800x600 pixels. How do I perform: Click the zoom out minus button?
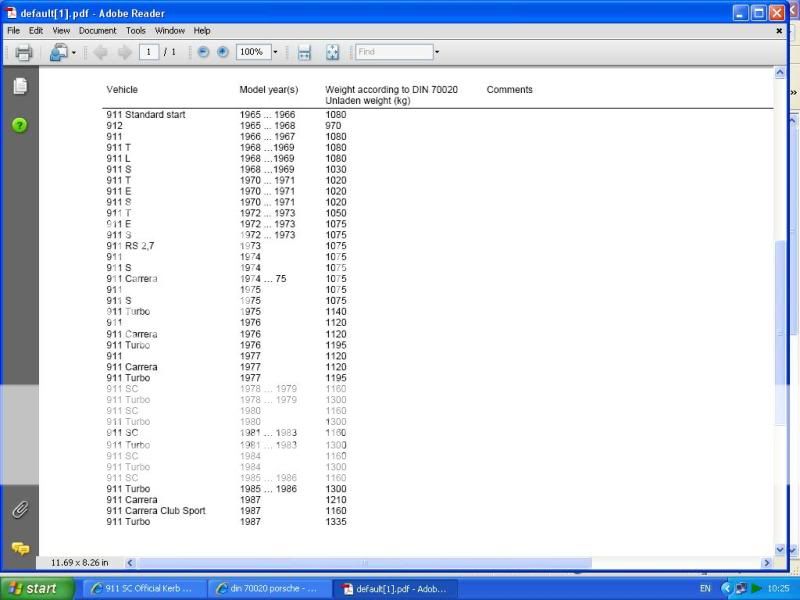(x=204, y=52)
